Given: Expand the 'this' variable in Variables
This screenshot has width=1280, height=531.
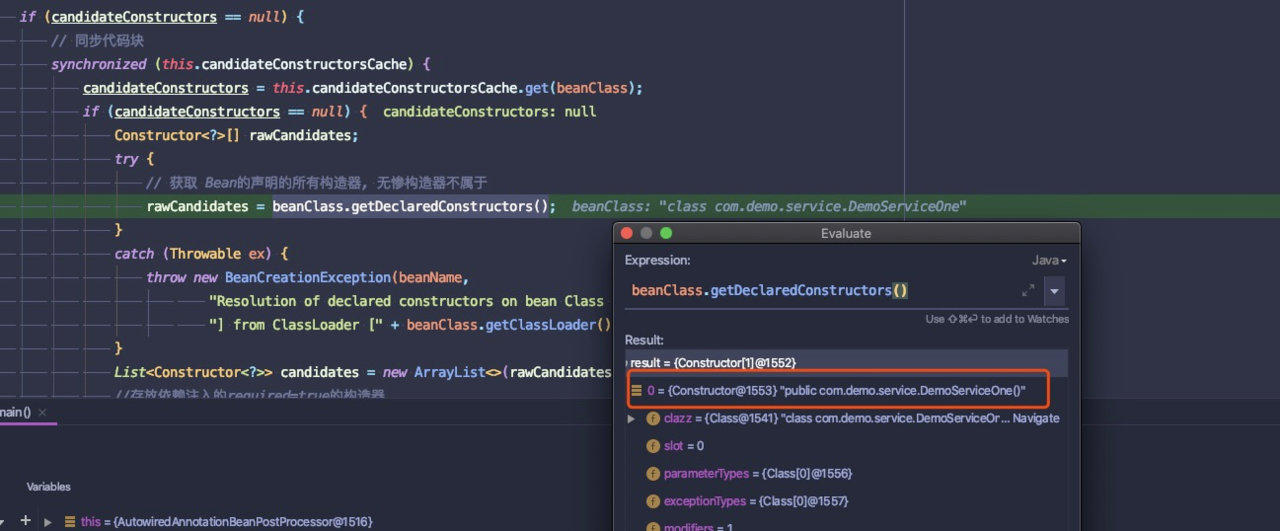Looking at the screenshot, I should click(x=48, y=522).
